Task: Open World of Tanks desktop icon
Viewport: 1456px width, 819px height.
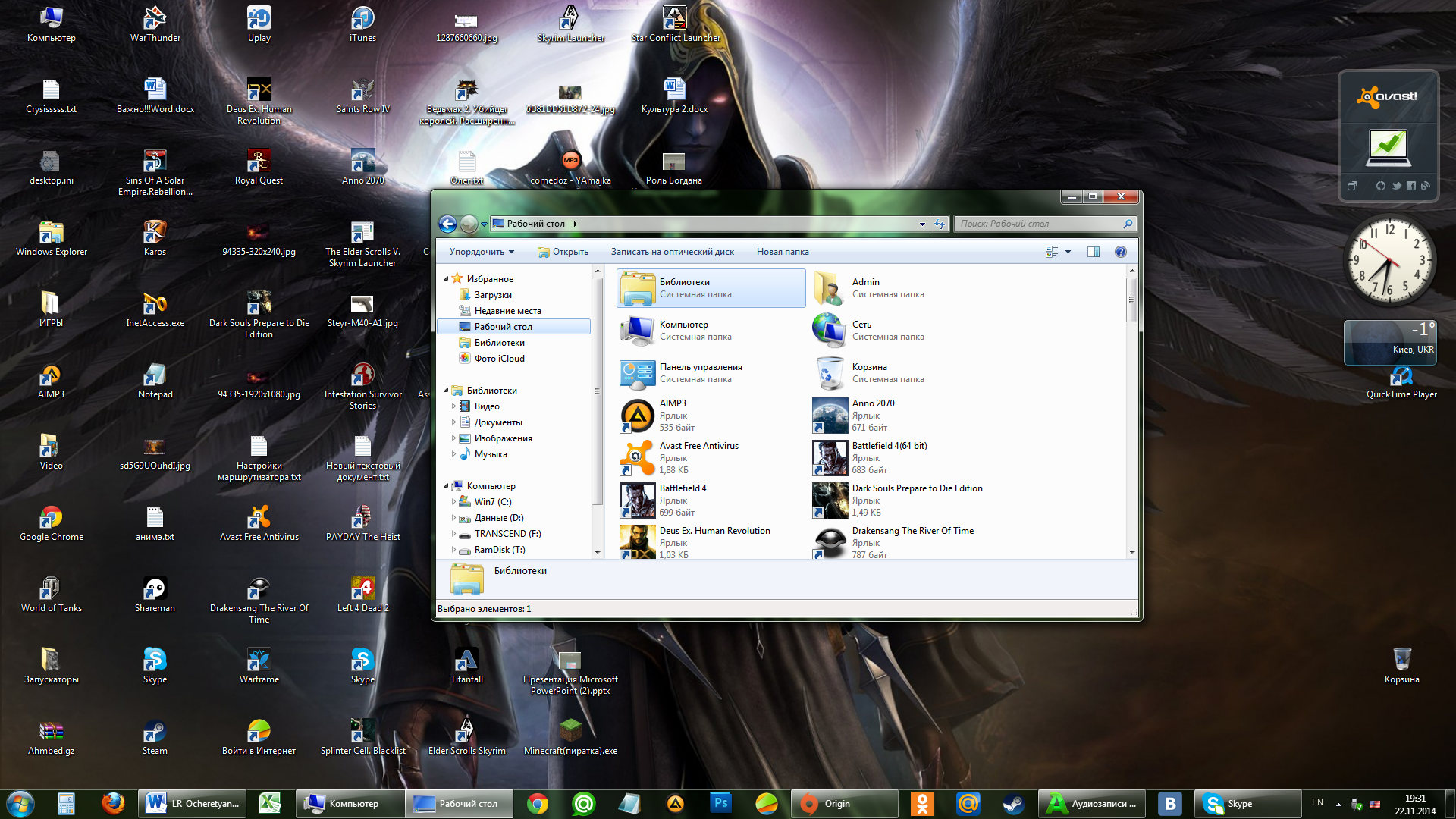Action: (x=51, y=595)
